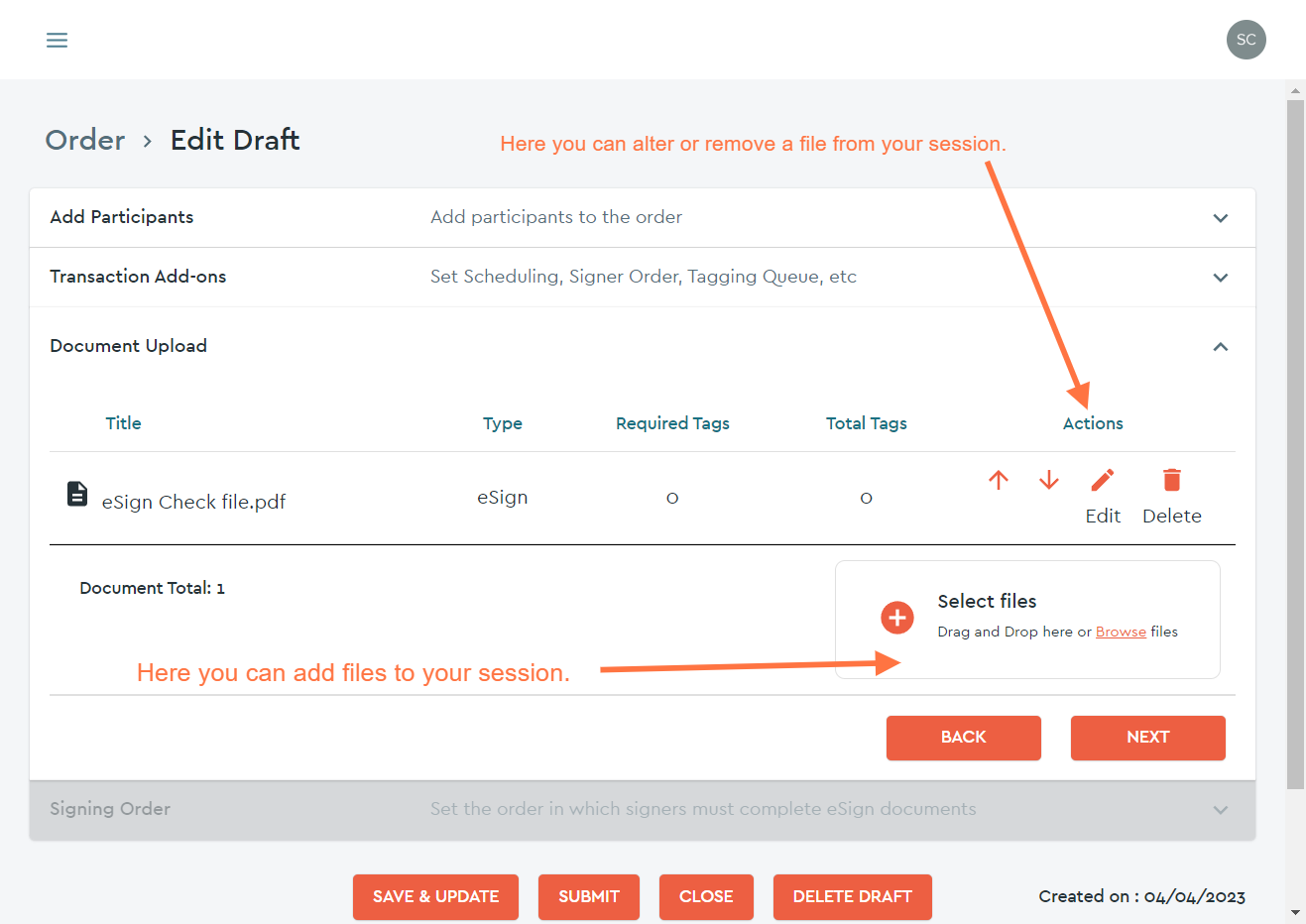Click the BACK button
Screen dimensions: 1306x924
click(x=964, y=738)
